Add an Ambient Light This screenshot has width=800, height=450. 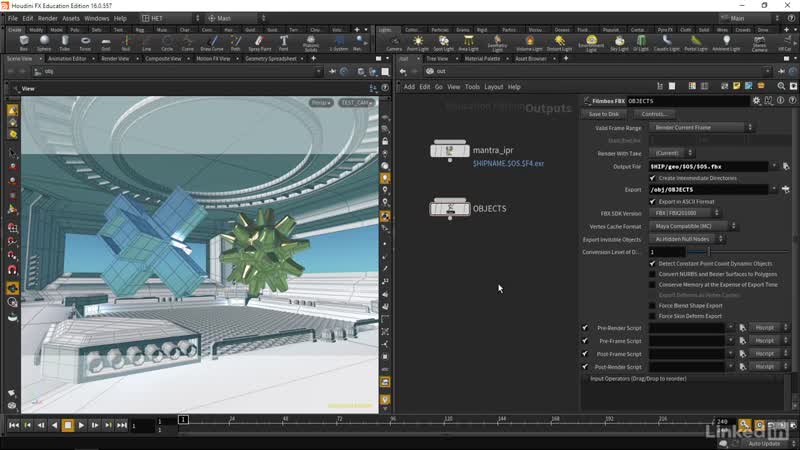(x=726, y=43)
